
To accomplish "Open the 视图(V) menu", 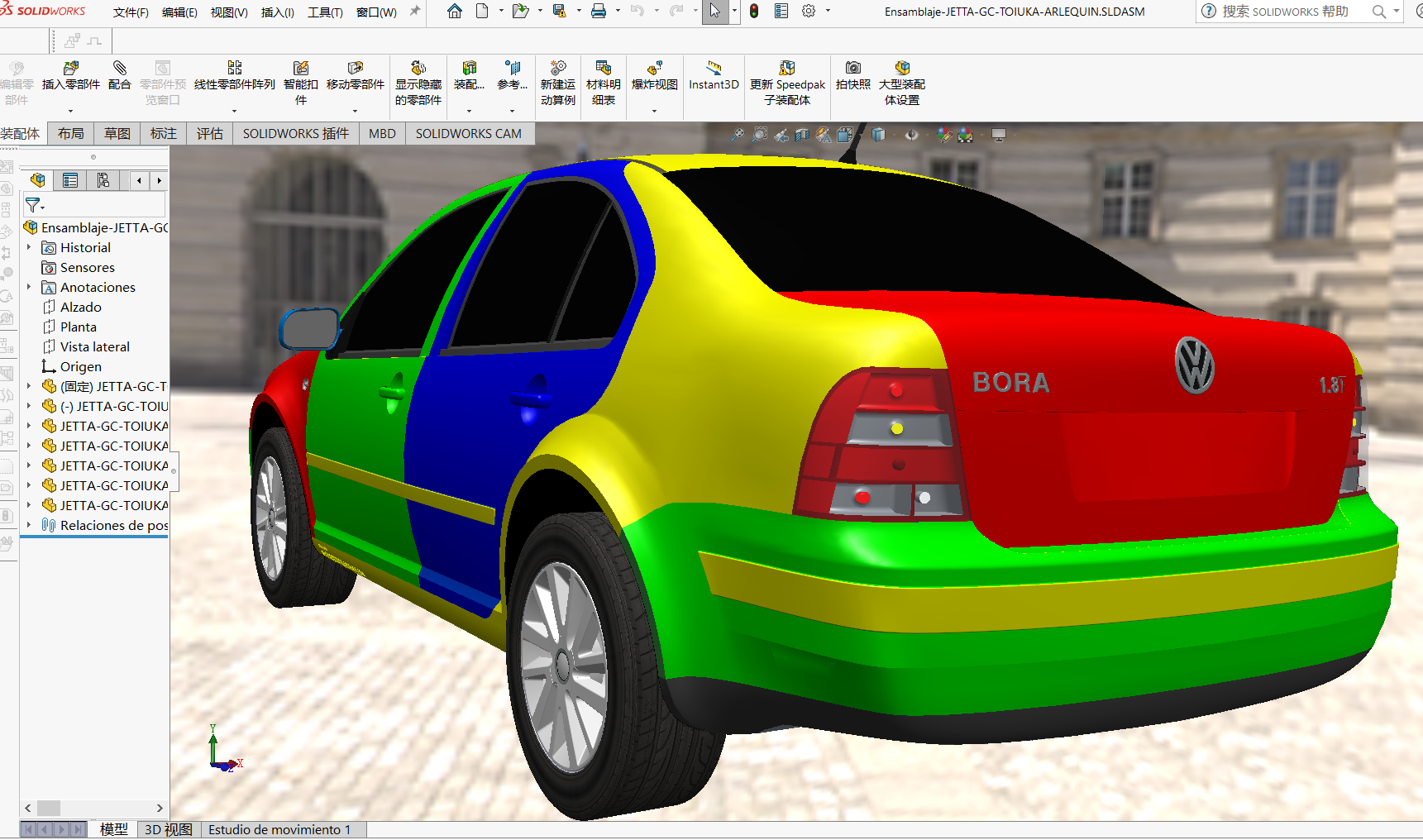I will pos(229,12).
